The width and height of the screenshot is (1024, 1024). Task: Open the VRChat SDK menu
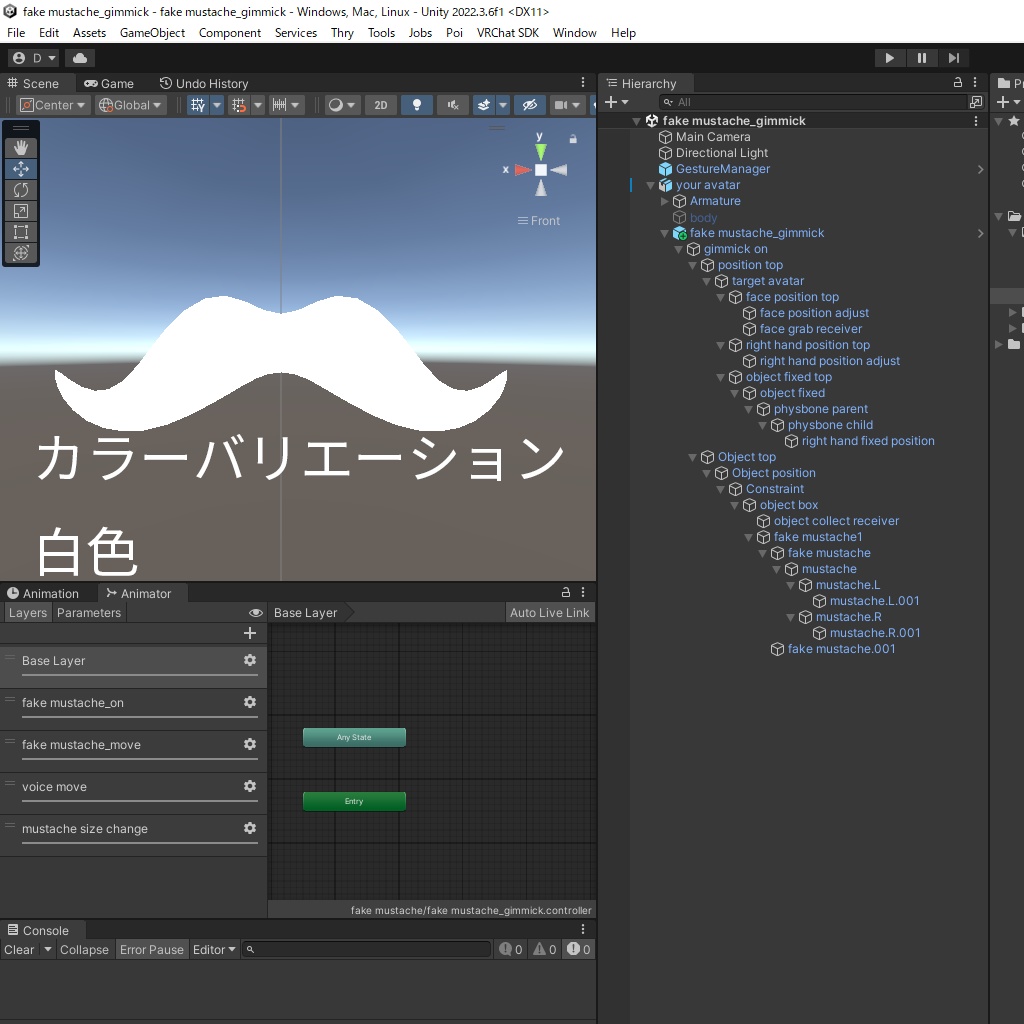click(507, 32)
